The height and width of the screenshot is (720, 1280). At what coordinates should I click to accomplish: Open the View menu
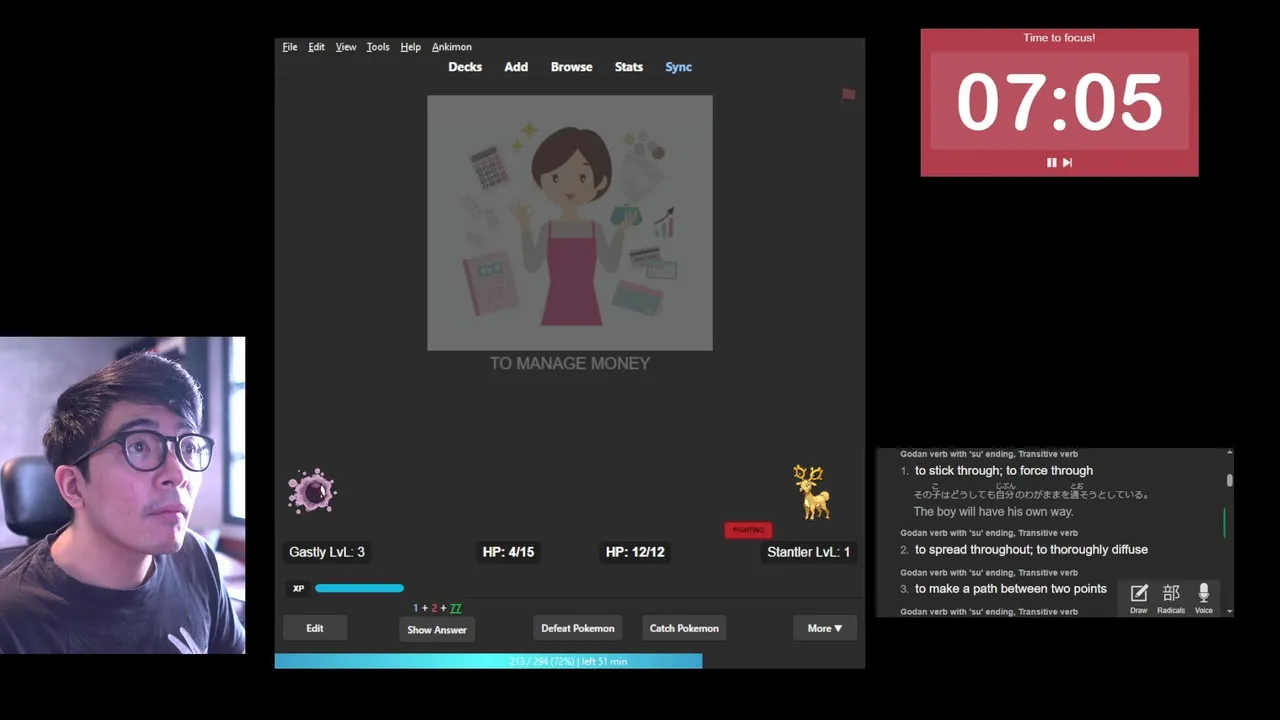coord(346,47)
